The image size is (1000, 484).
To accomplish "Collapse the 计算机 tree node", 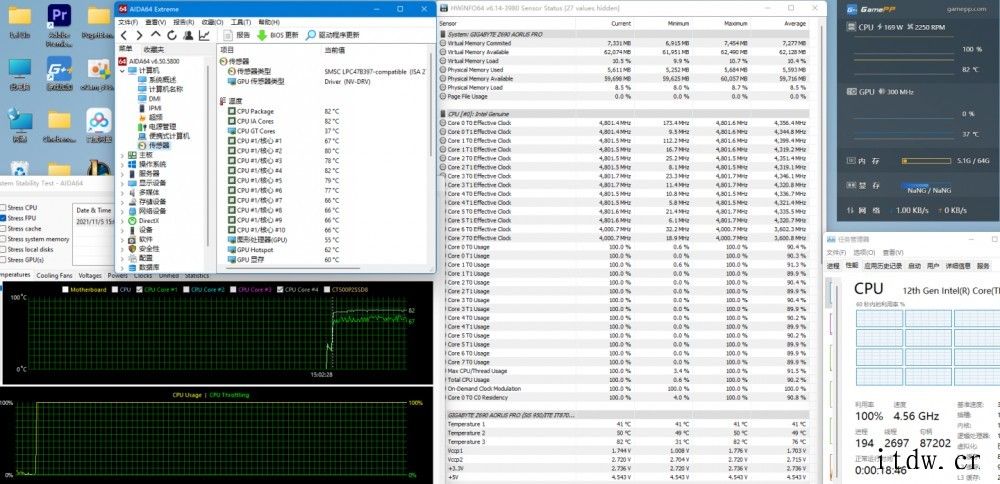I will point(122,71).
